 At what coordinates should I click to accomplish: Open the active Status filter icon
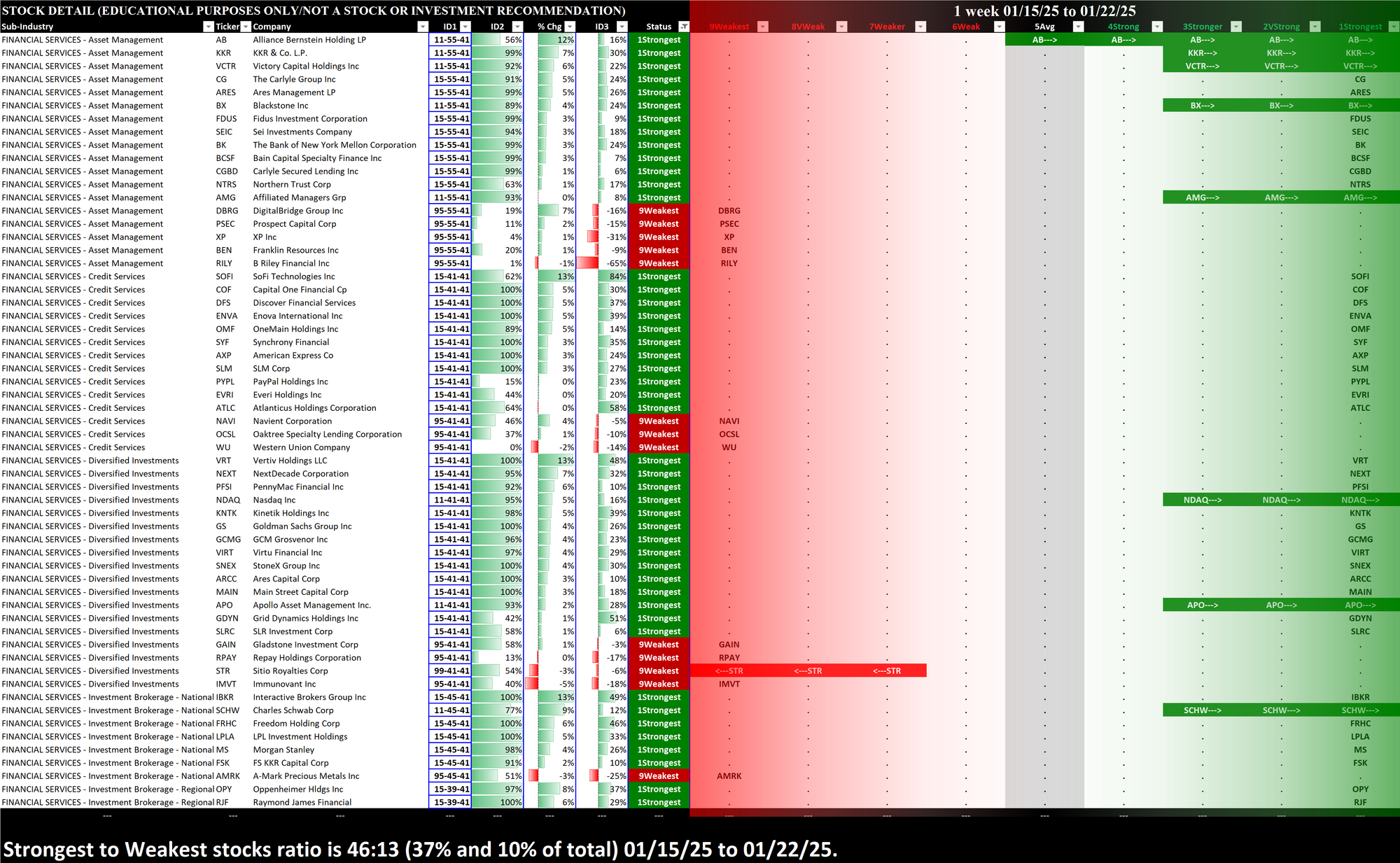pyautogui.click(x=684, y=27)
